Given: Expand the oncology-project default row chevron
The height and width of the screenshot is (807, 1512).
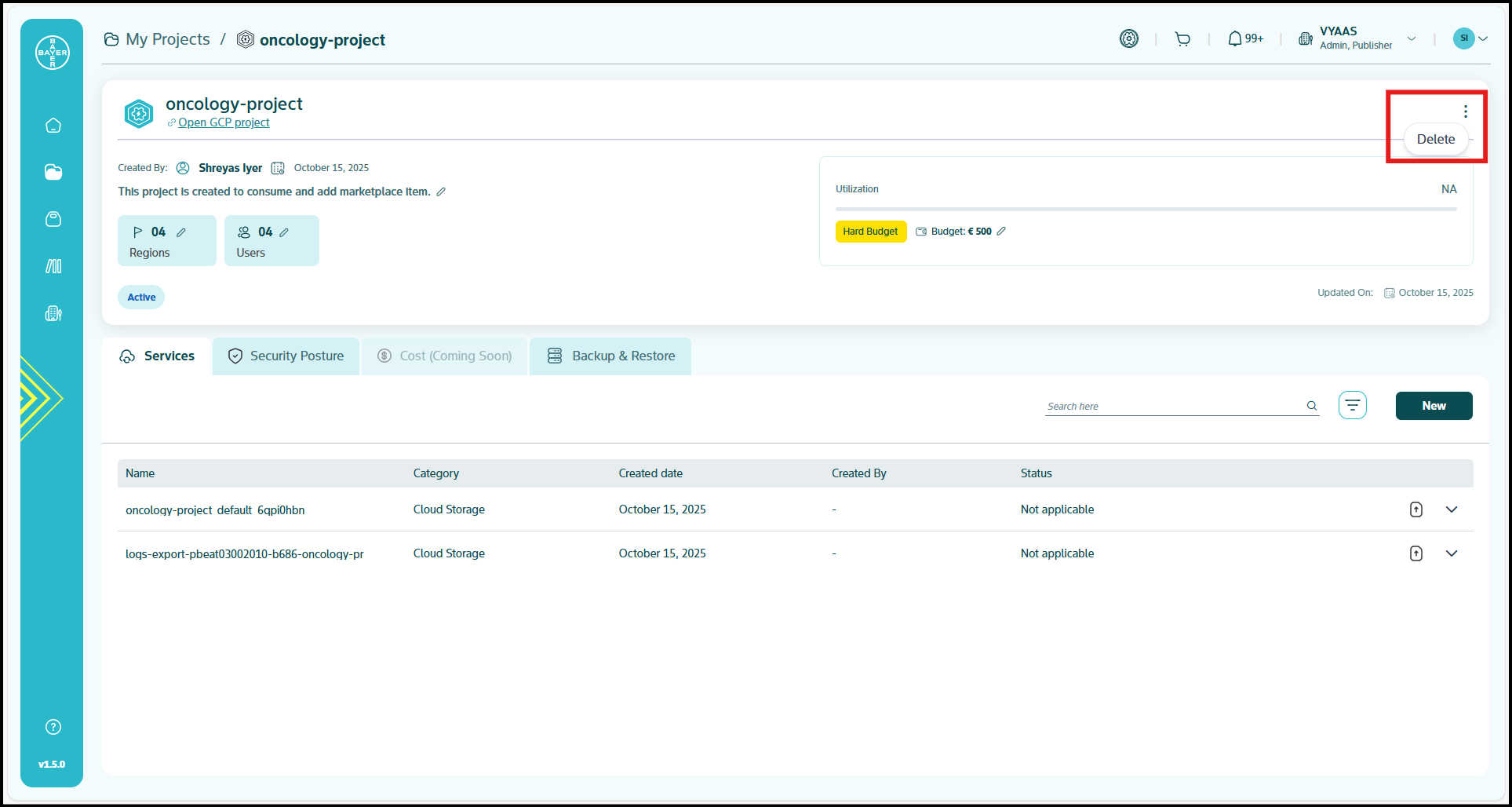Looking at the screenshot, I should pos(1452,509).
